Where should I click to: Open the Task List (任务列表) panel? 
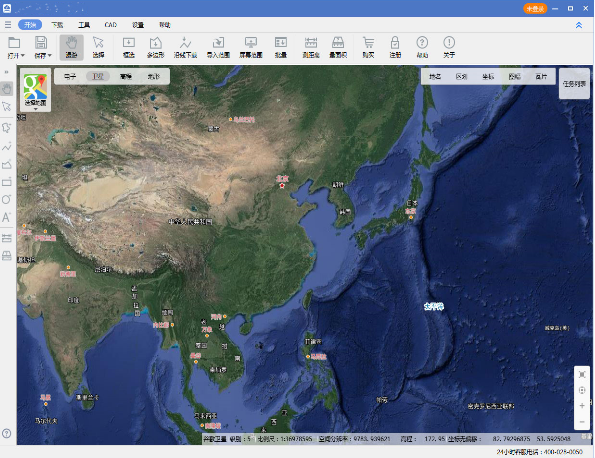(575, 84)
